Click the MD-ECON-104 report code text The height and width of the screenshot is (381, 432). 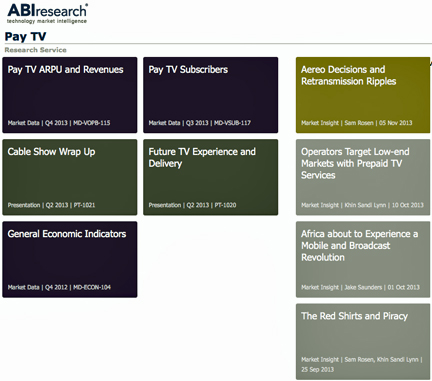pyautogui.click(x=92, y=287)
